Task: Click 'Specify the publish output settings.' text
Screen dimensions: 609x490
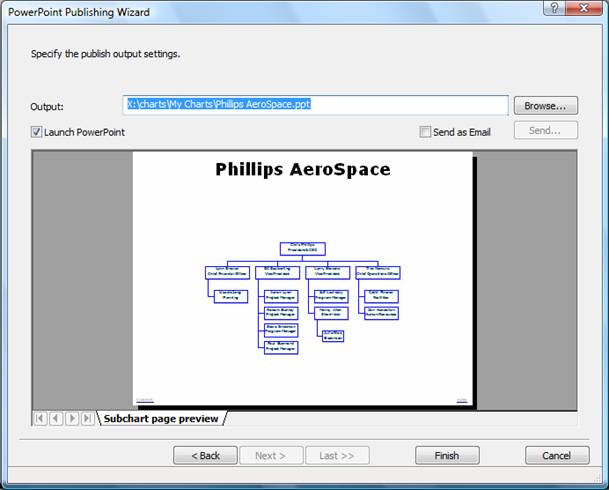Action: point(106,54)
